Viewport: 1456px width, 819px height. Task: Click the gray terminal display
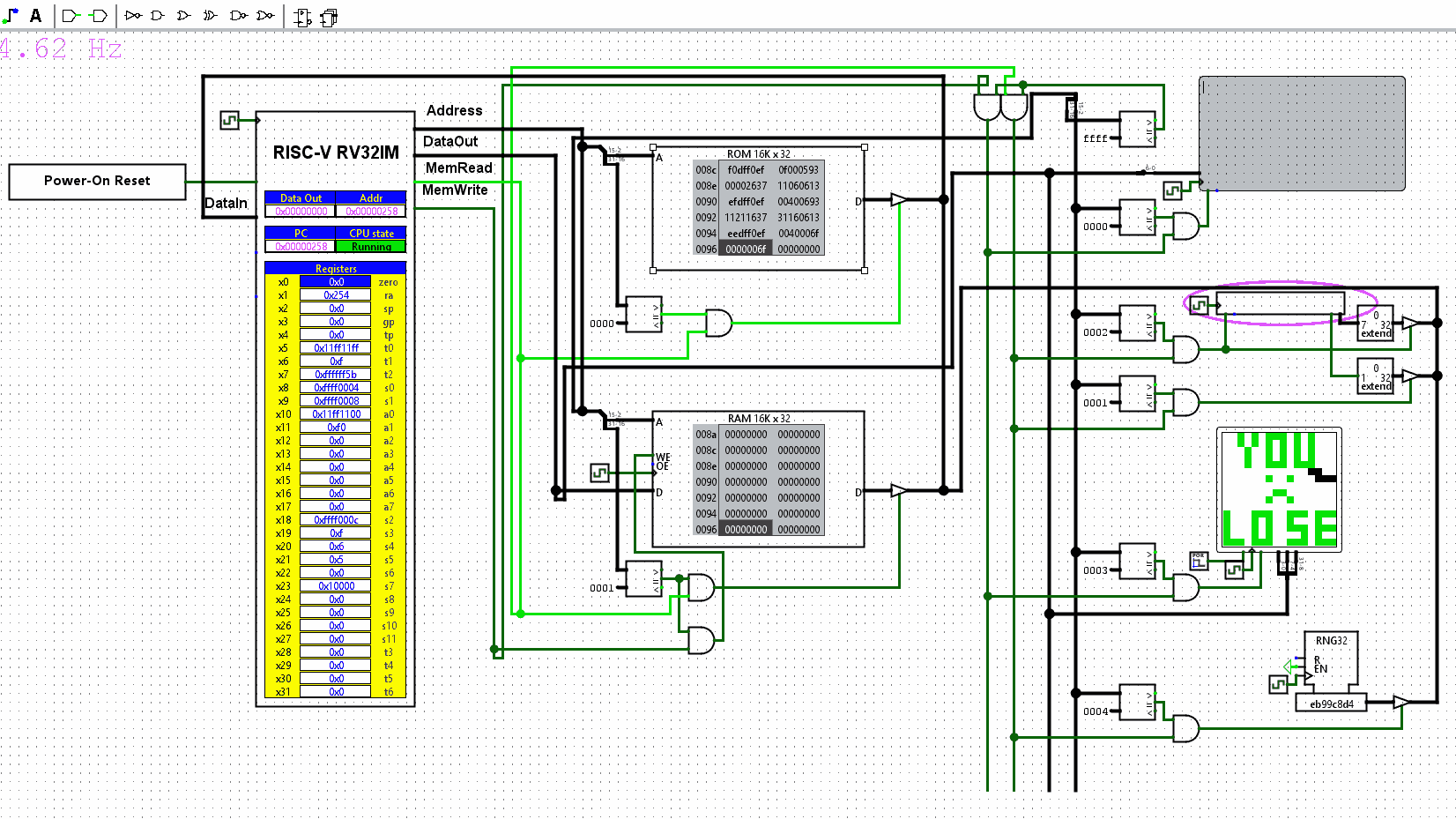point(1302,133)
